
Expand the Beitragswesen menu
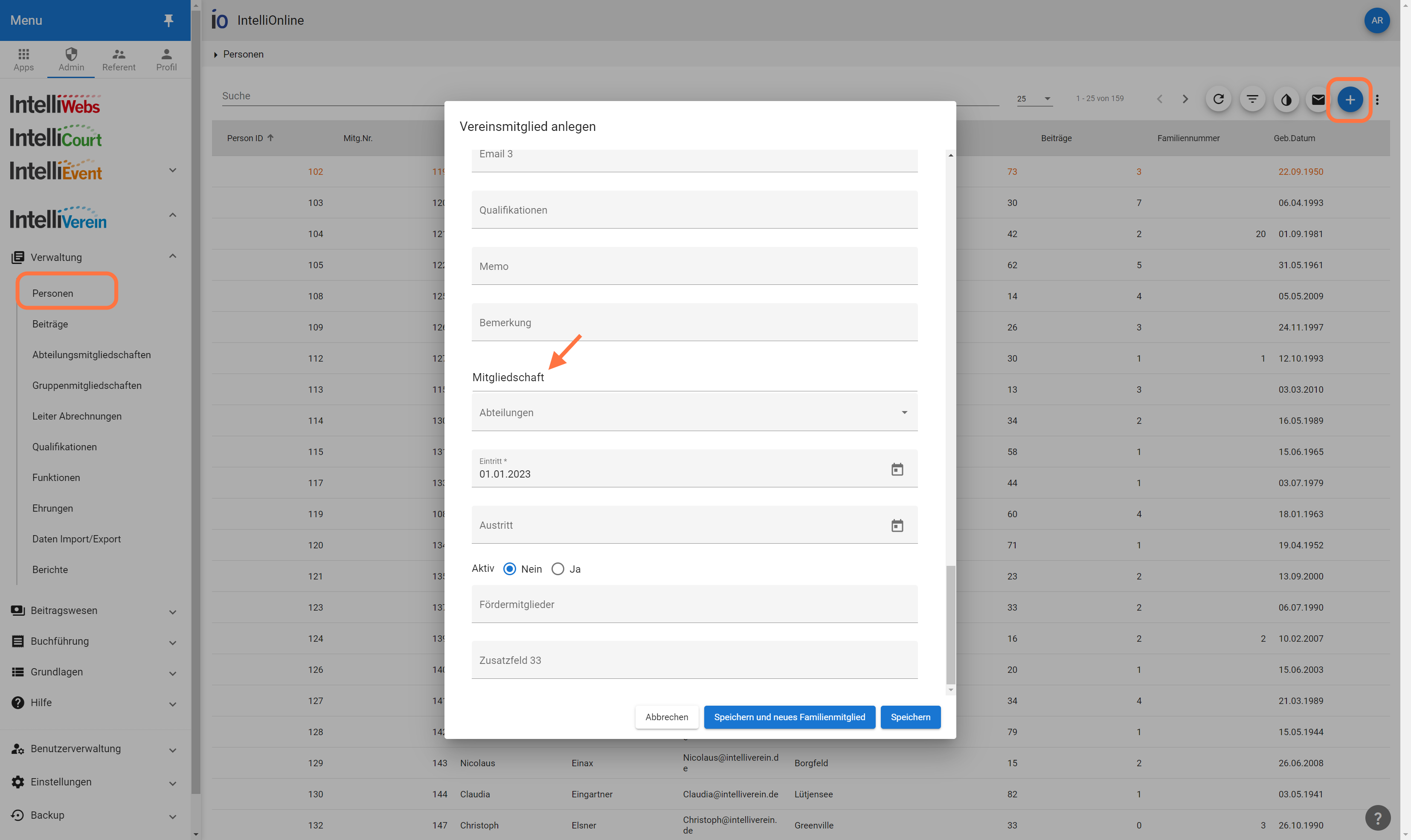click(x=173, y=612)
